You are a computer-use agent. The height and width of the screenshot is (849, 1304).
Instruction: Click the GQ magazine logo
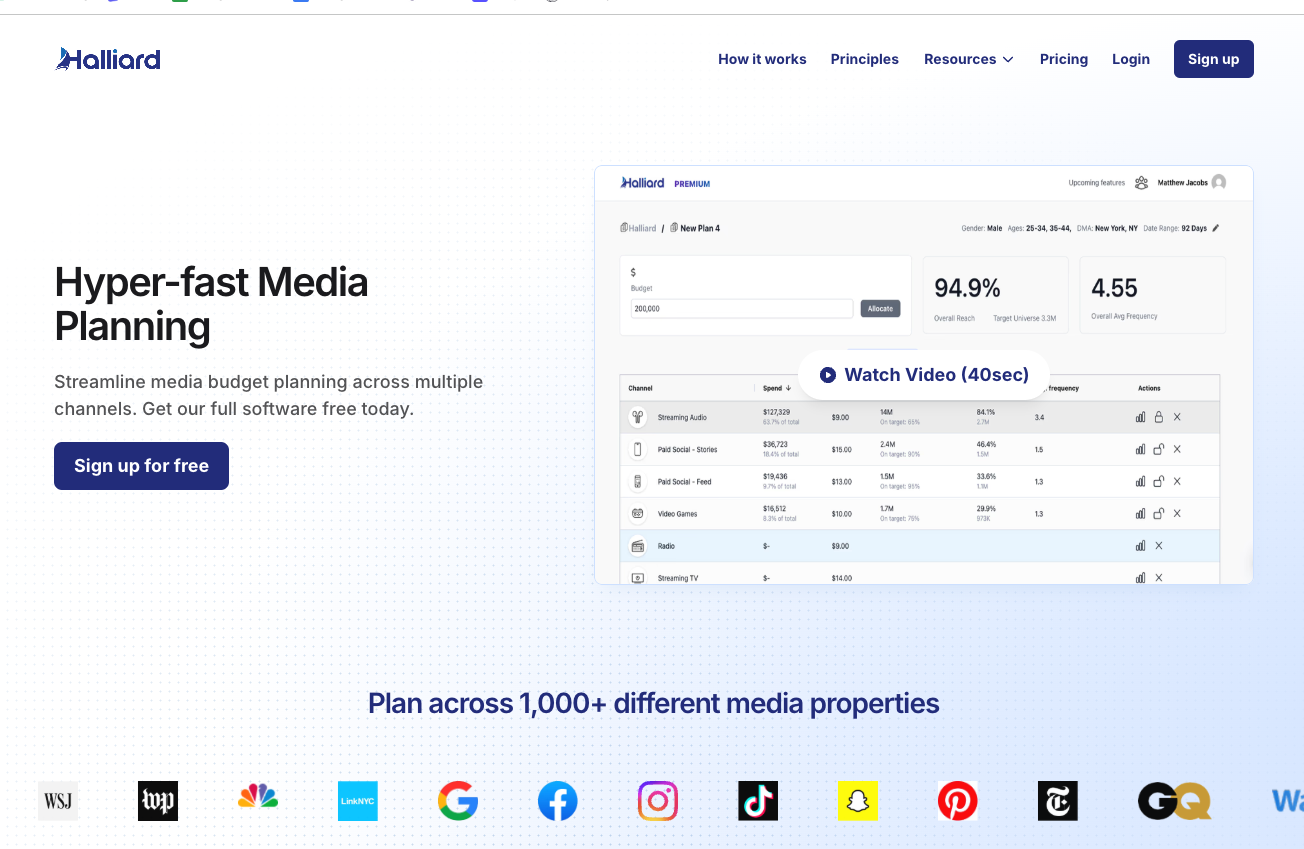click(1175, 801)
